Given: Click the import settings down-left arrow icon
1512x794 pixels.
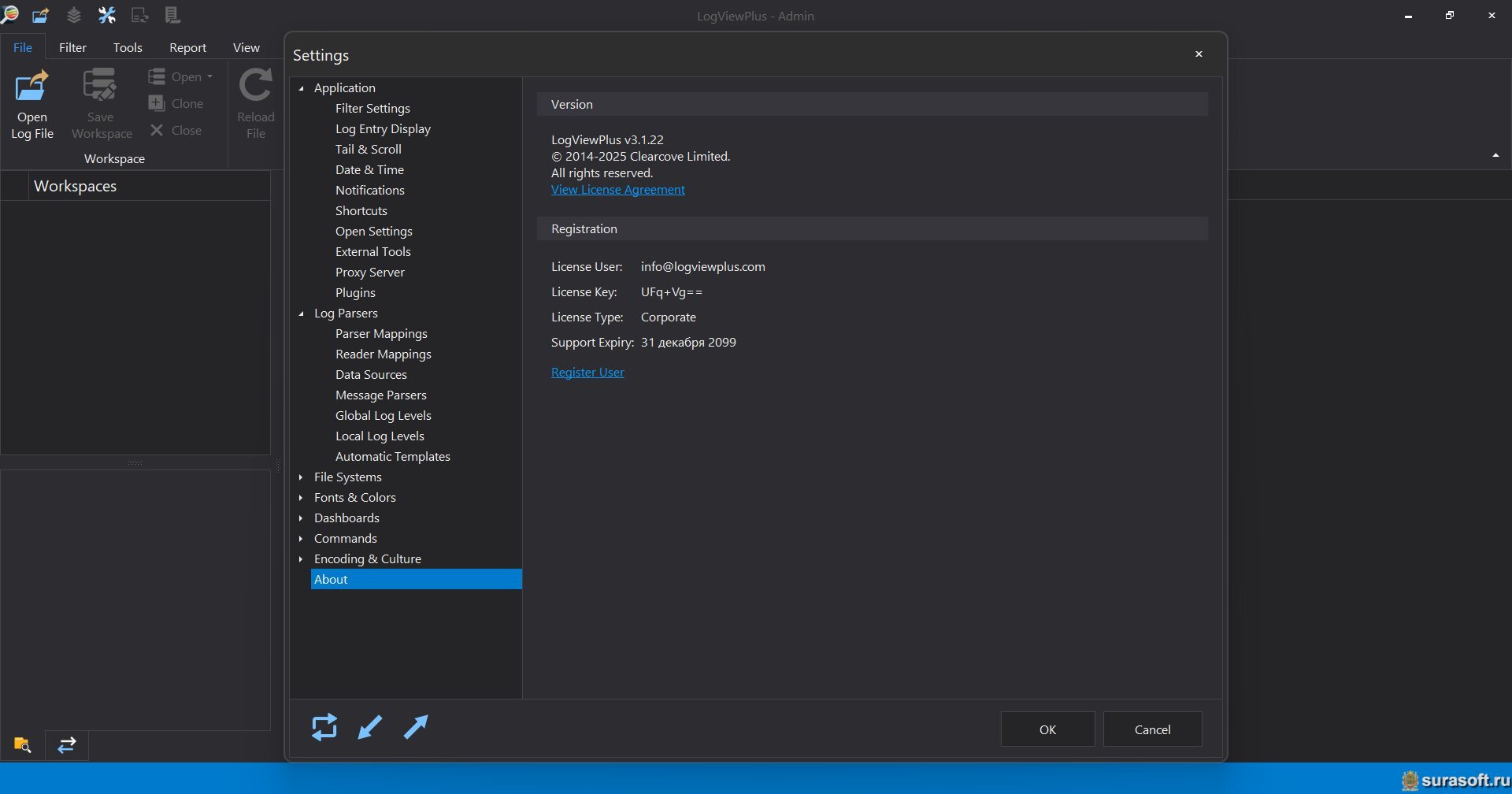Looking at the screenshot, I should pos(370,727).
